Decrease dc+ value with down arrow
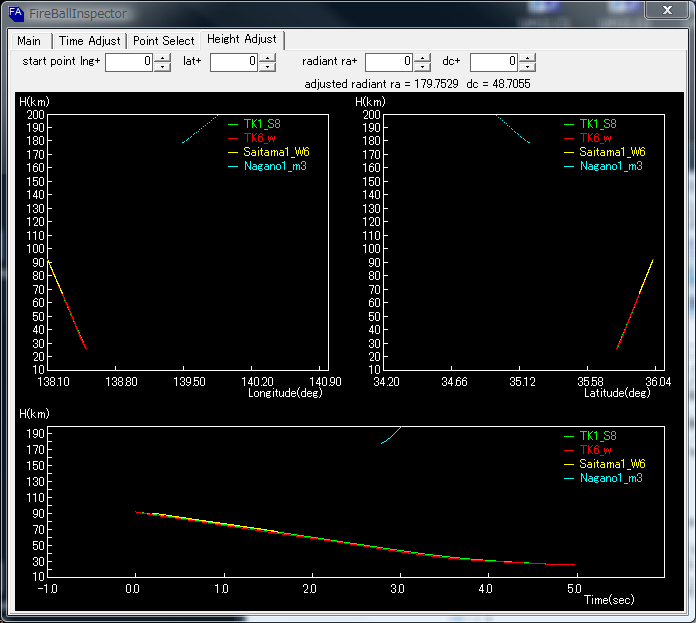Viewport: 696px width, 623px height. point(527,67)
